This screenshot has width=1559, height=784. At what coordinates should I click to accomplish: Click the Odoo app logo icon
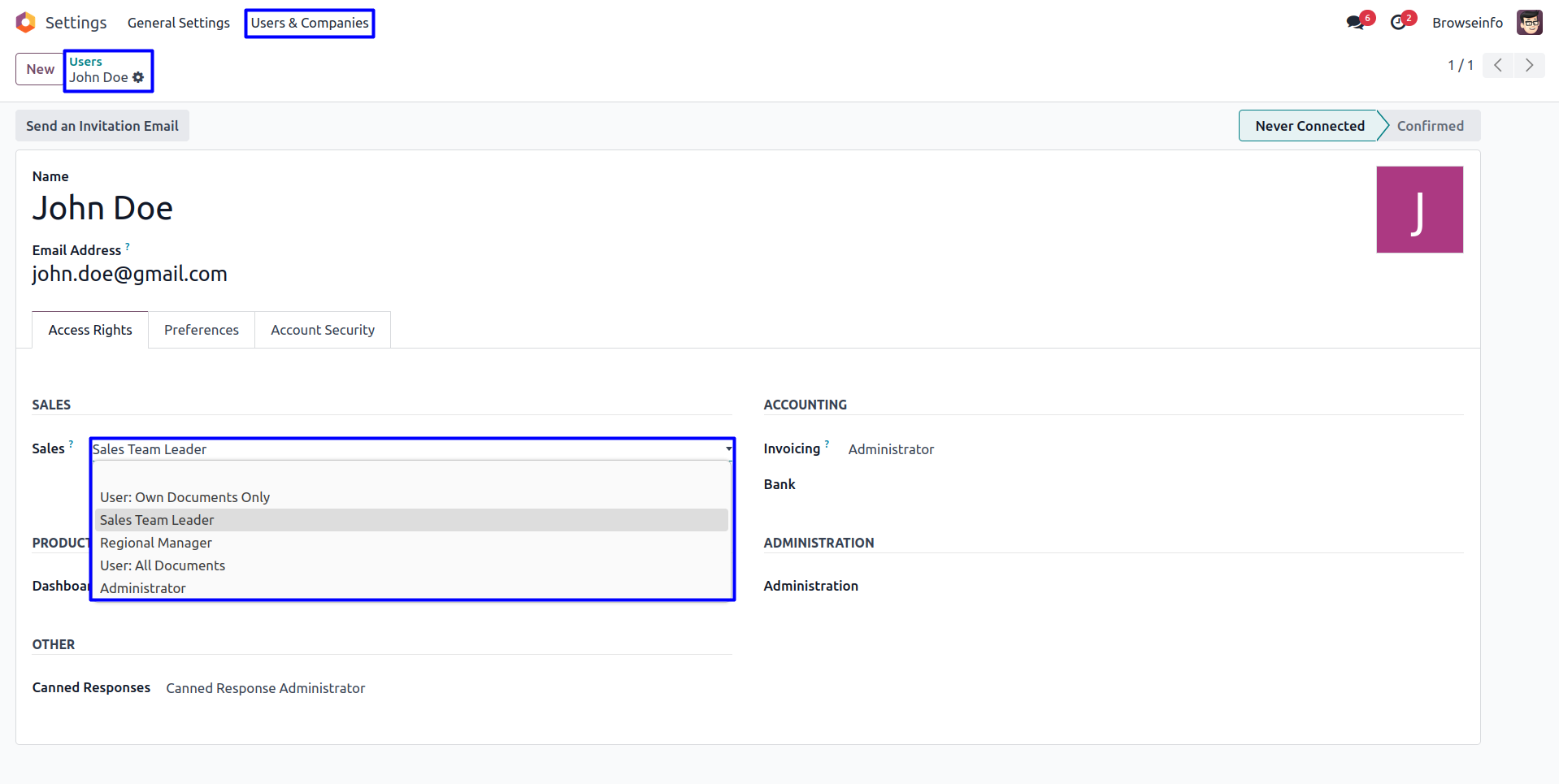click(26, 23)
